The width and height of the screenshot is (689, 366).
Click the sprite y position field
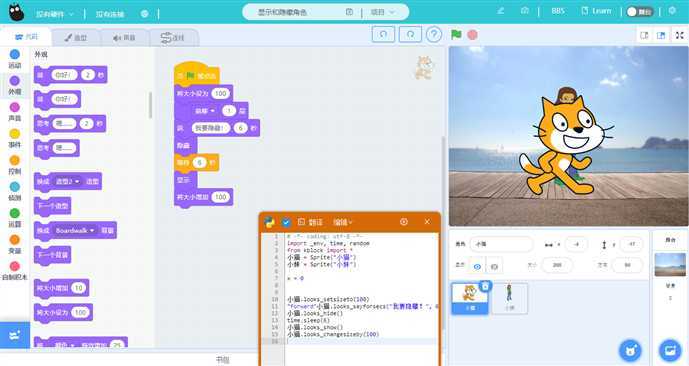(x=632, y=244)
